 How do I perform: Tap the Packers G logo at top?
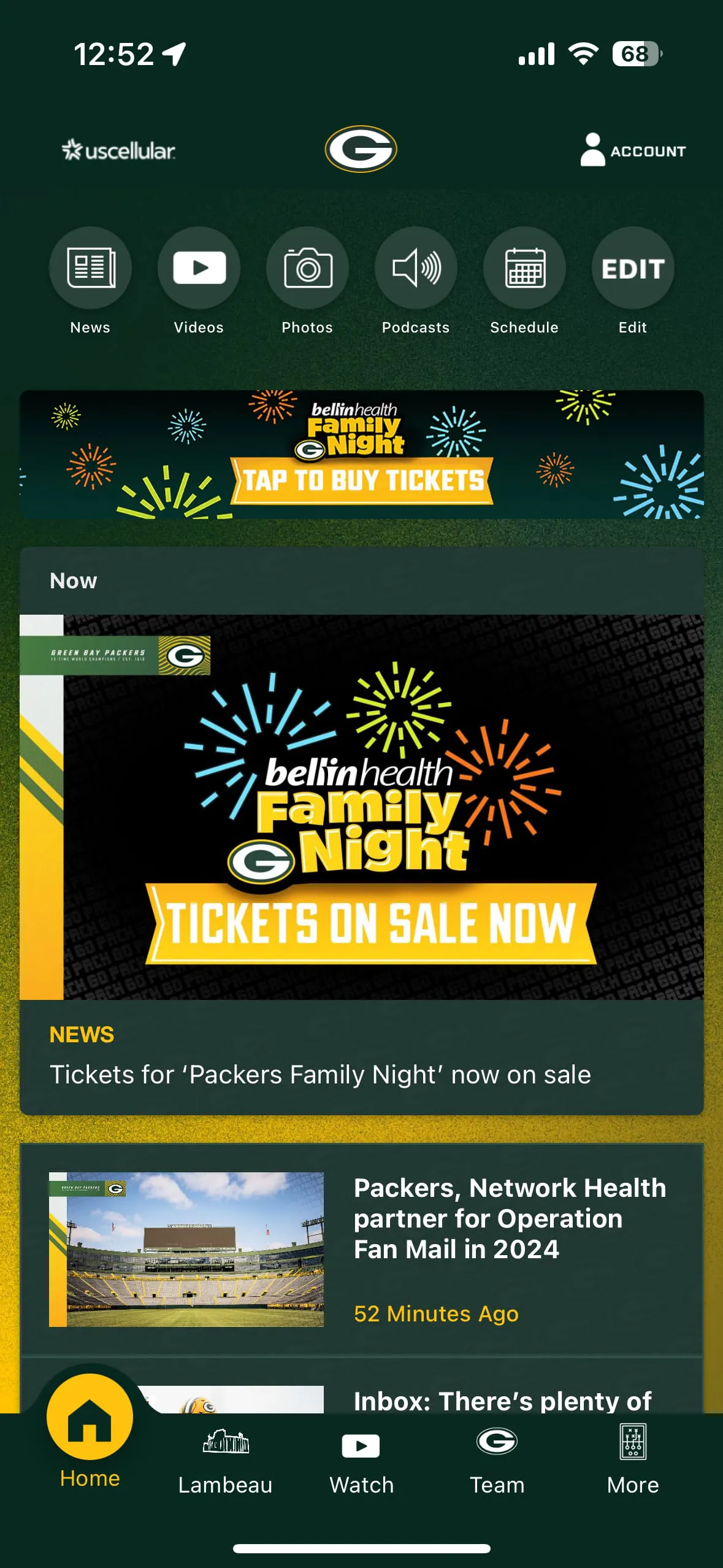tap(361, 149)
